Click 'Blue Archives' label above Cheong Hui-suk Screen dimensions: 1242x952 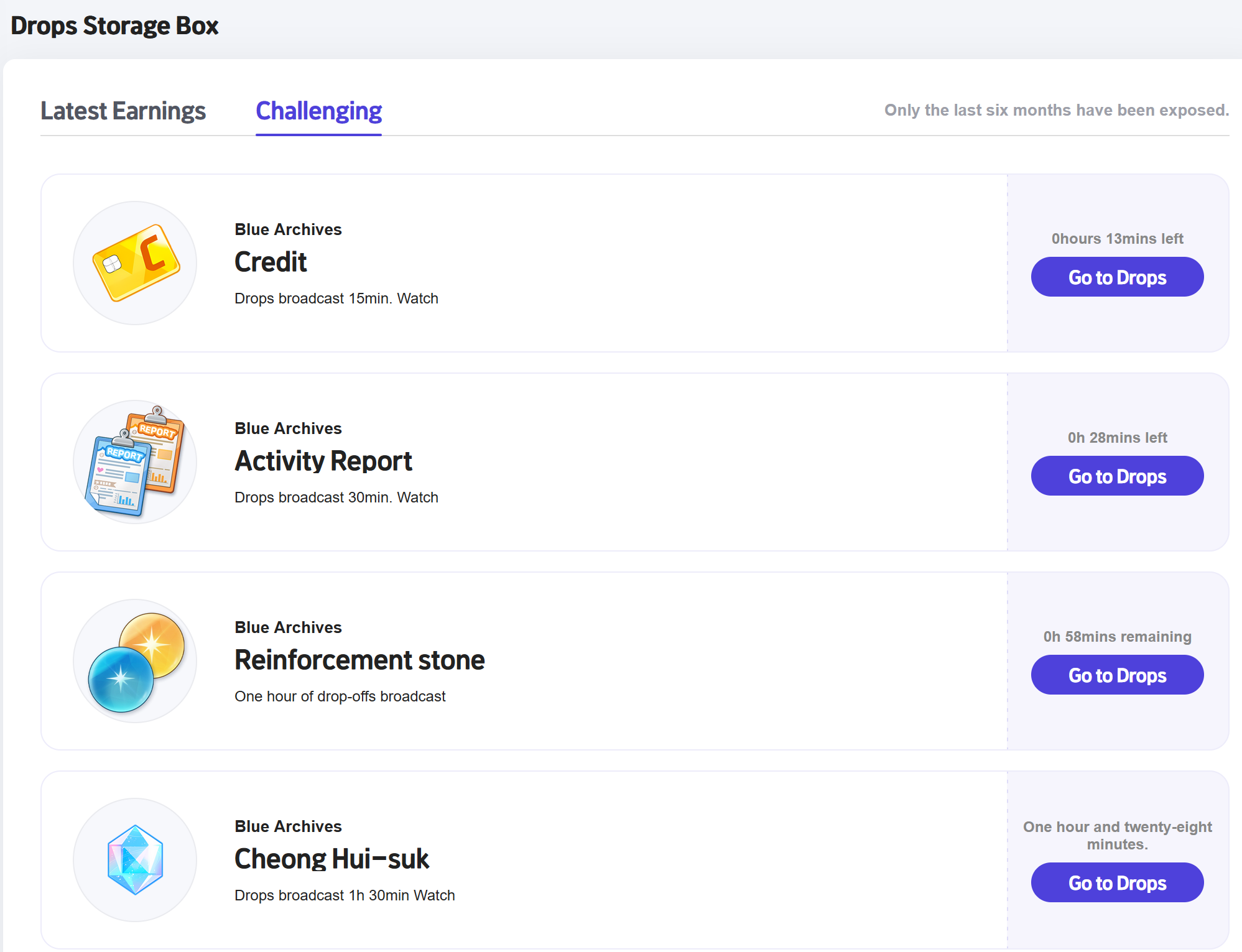[x=288, y=826]
